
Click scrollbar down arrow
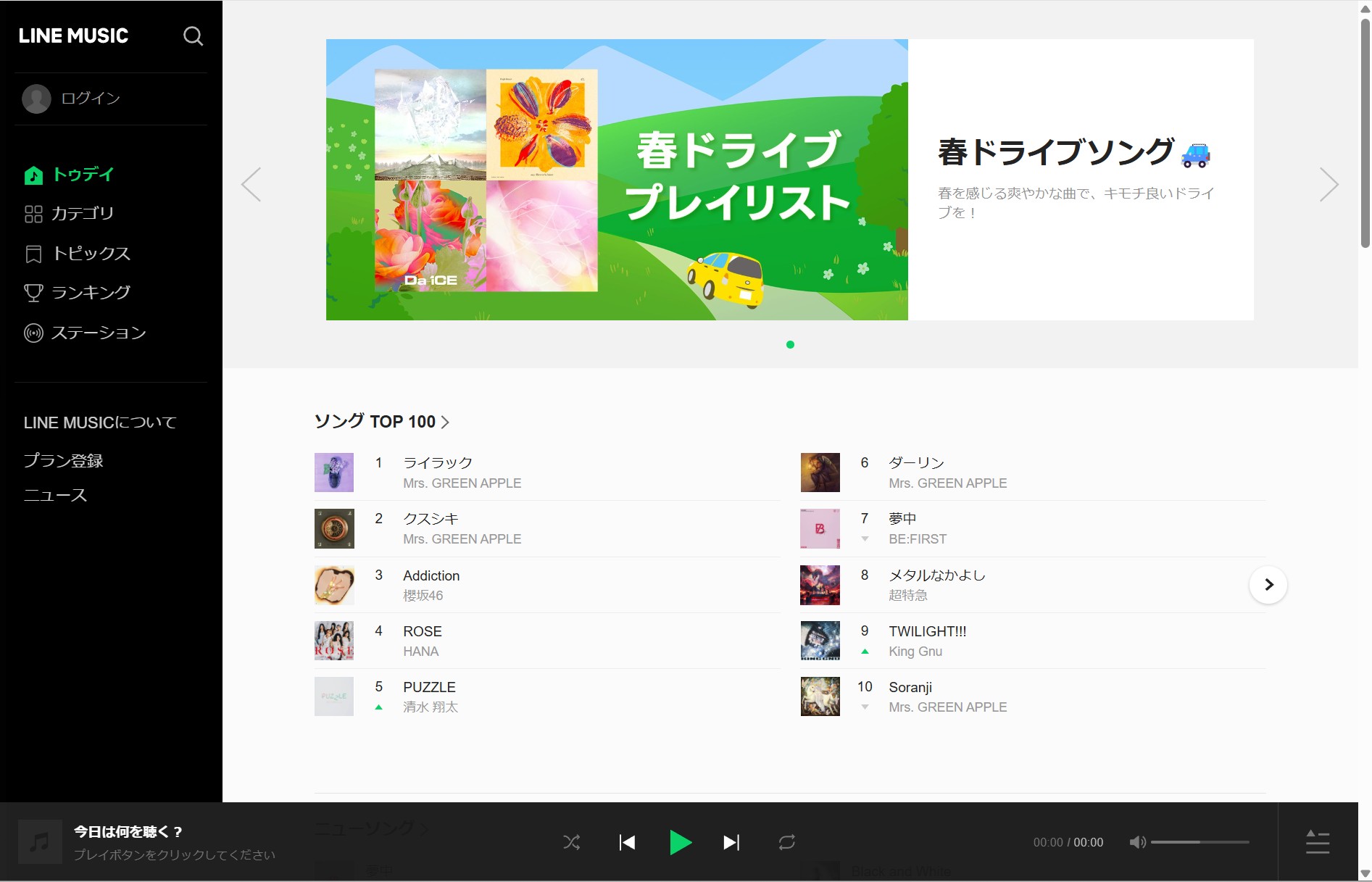[1365, 874]
